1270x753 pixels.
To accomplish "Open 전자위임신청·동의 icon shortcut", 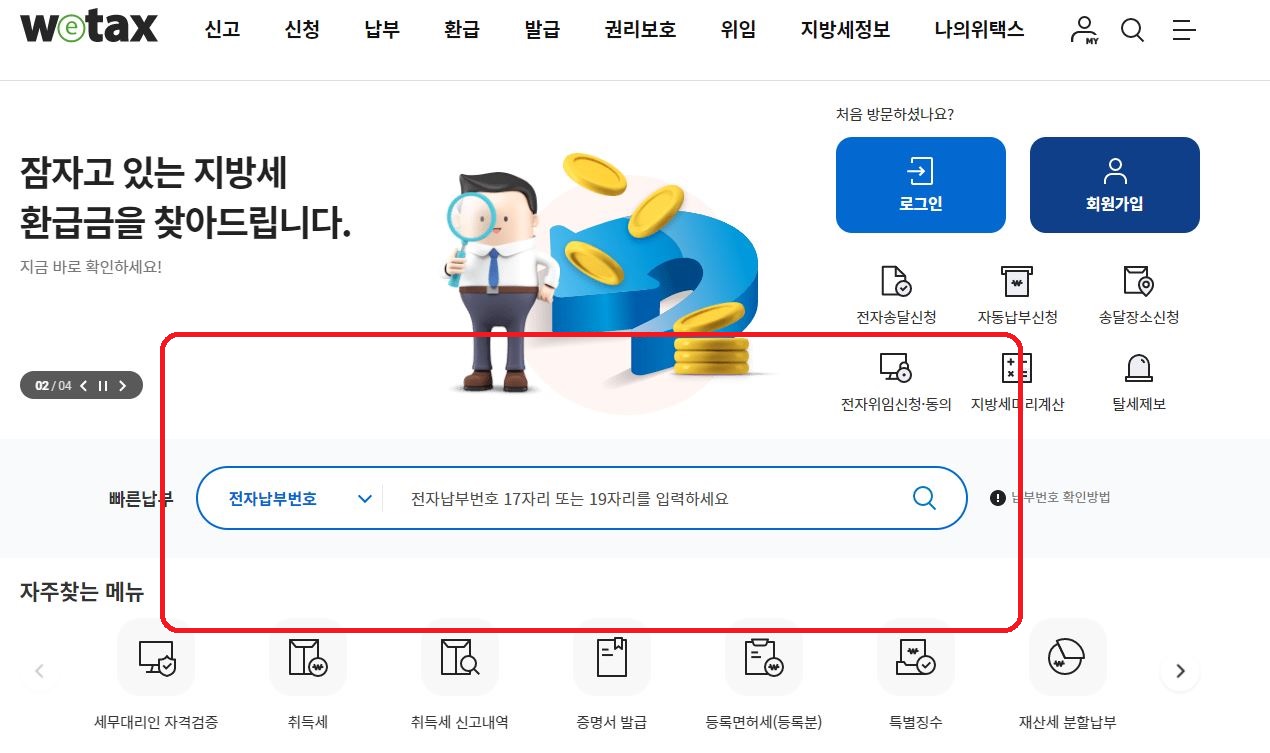I will 896,382.
